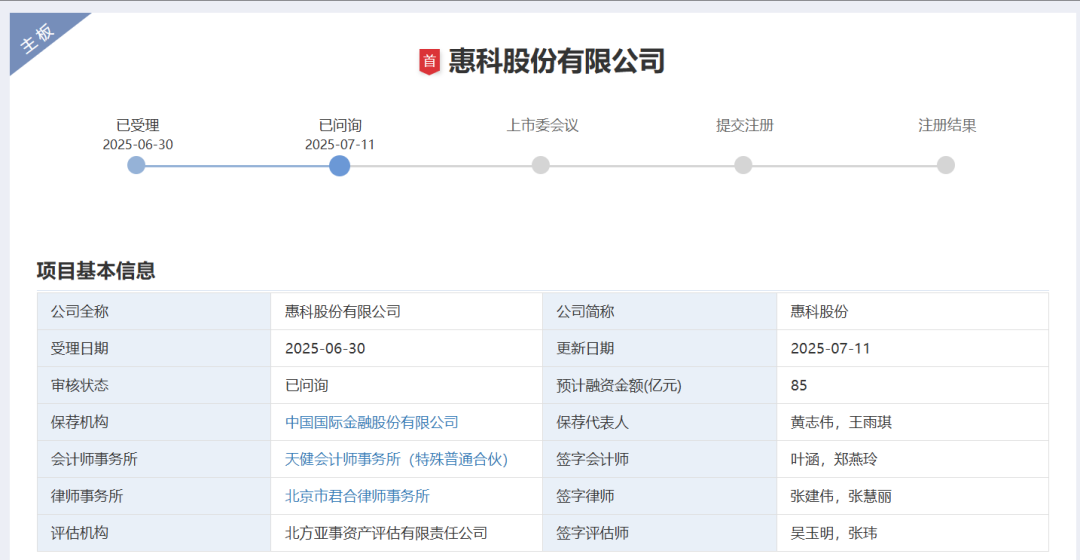Click the 更新日期 label cell
The width and height of the screenshot is (1080, 560).
pos(660,349)
